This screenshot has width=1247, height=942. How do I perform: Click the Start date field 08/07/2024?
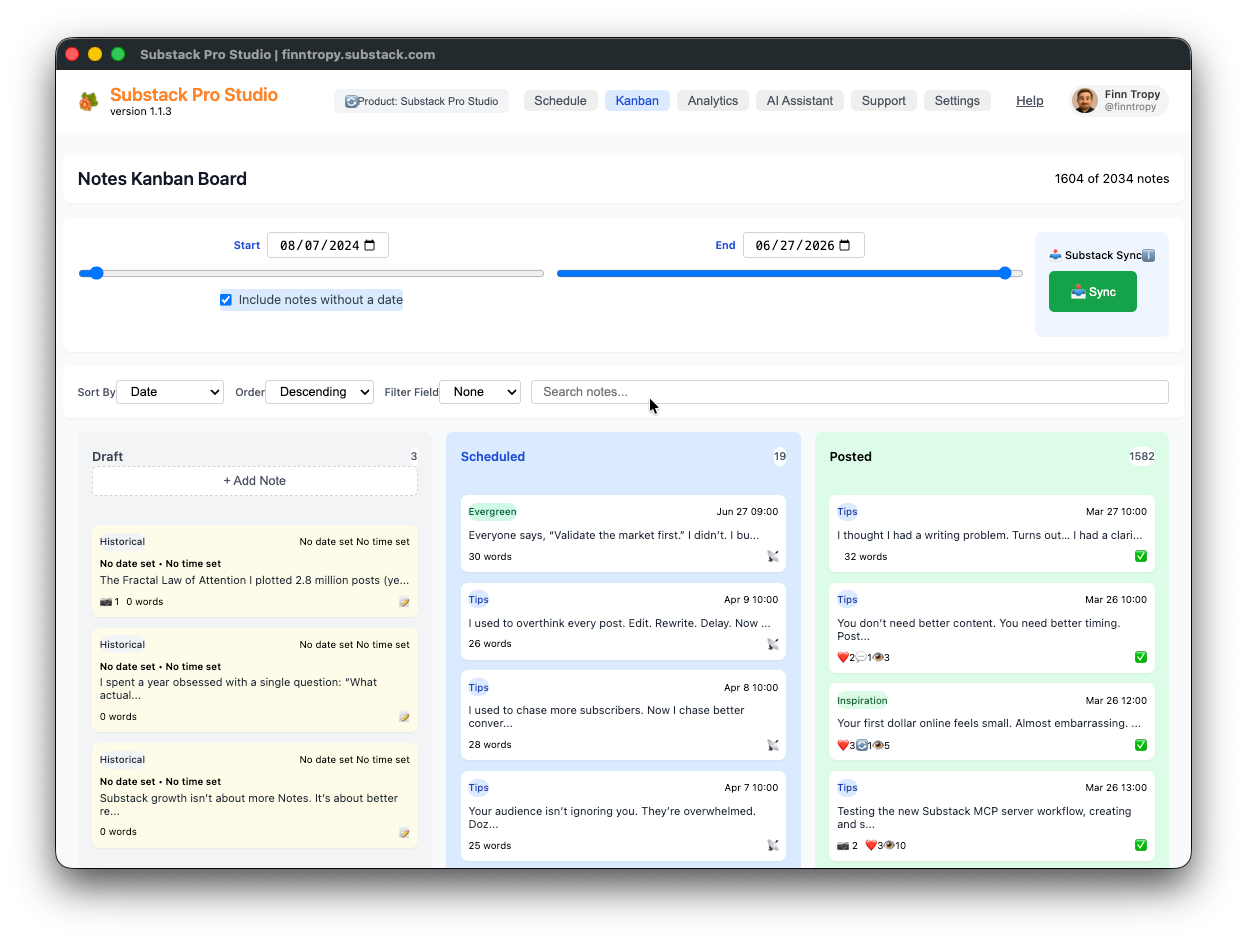coord(328,245)
